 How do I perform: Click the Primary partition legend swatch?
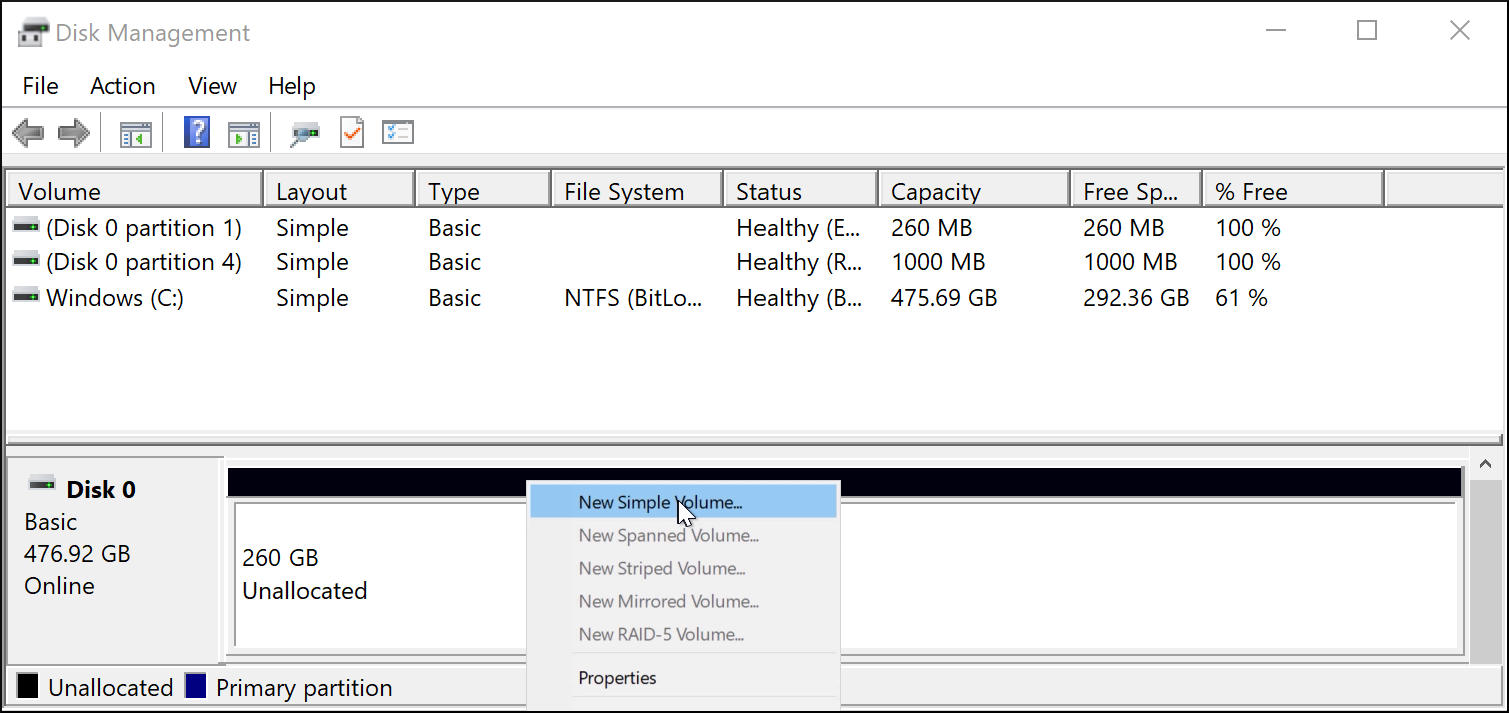[x=196, y=687]
